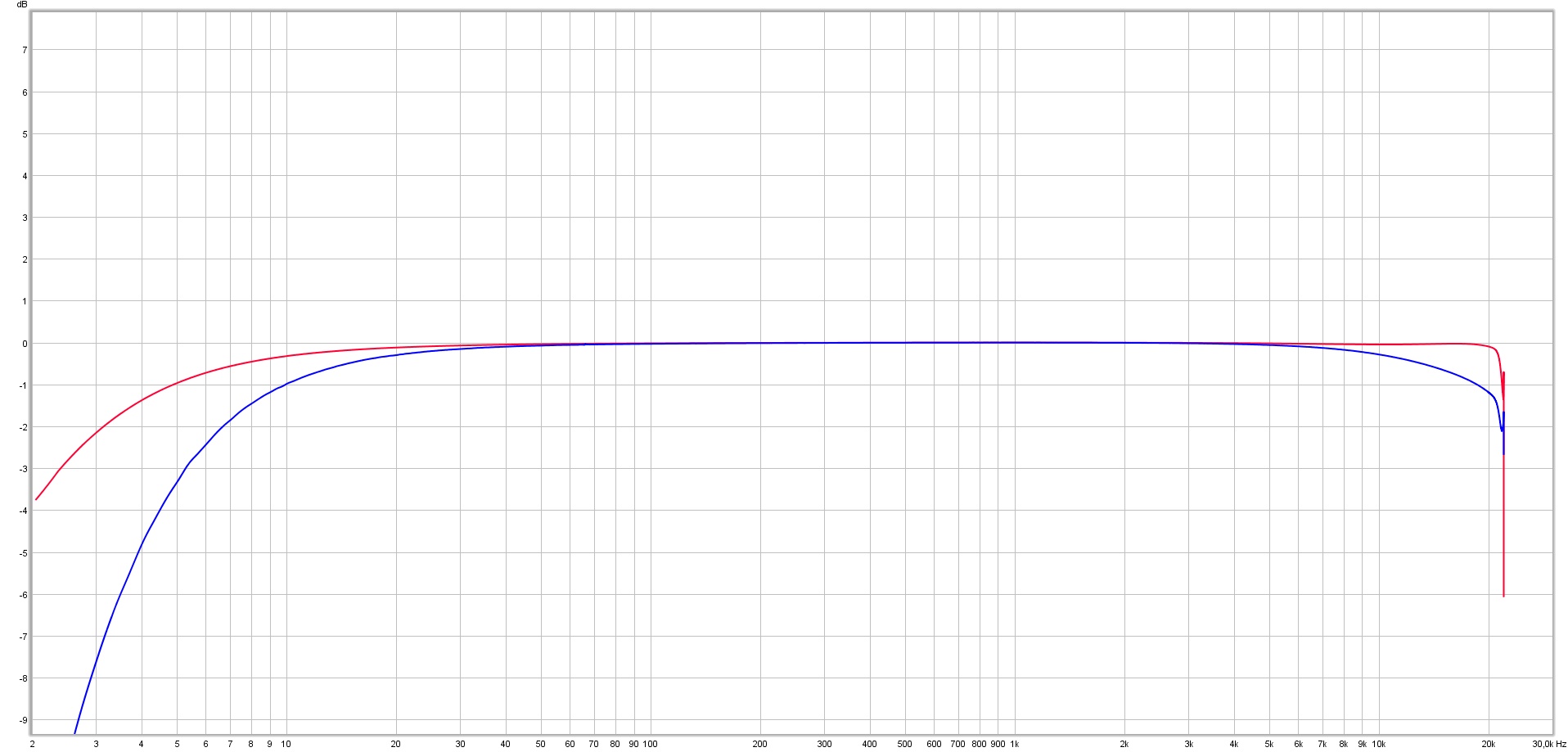Select the 500 Hz frequency axis label
Image resolution: width=1568 pixels, height=752 pixels.
click(904, 744)
